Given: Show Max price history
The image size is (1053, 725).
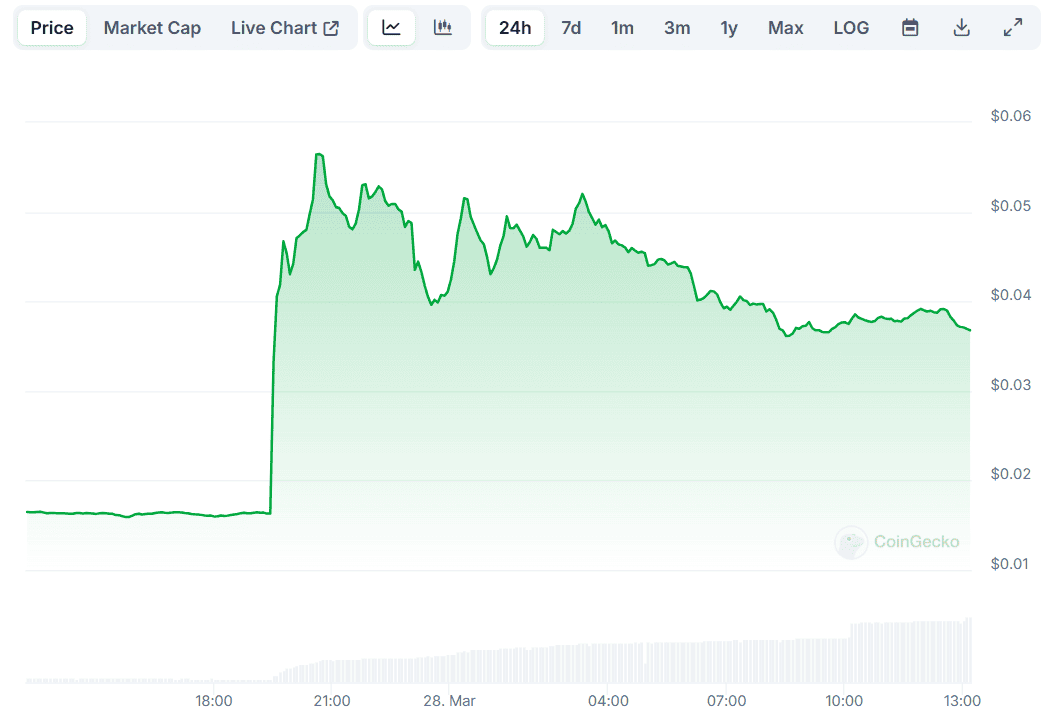Looking at the screenshot, I should (785, 28).
